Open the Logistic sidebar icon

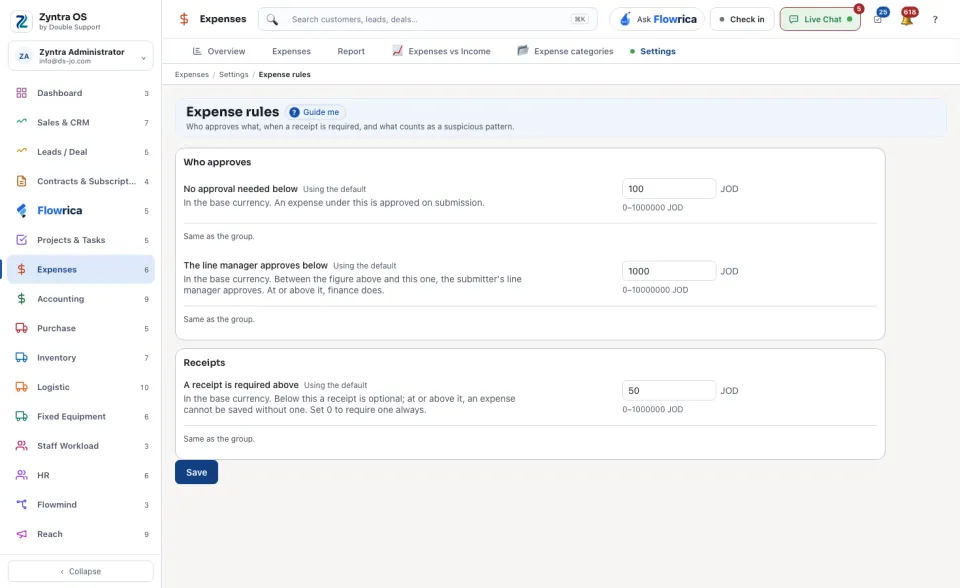[21, 387]
